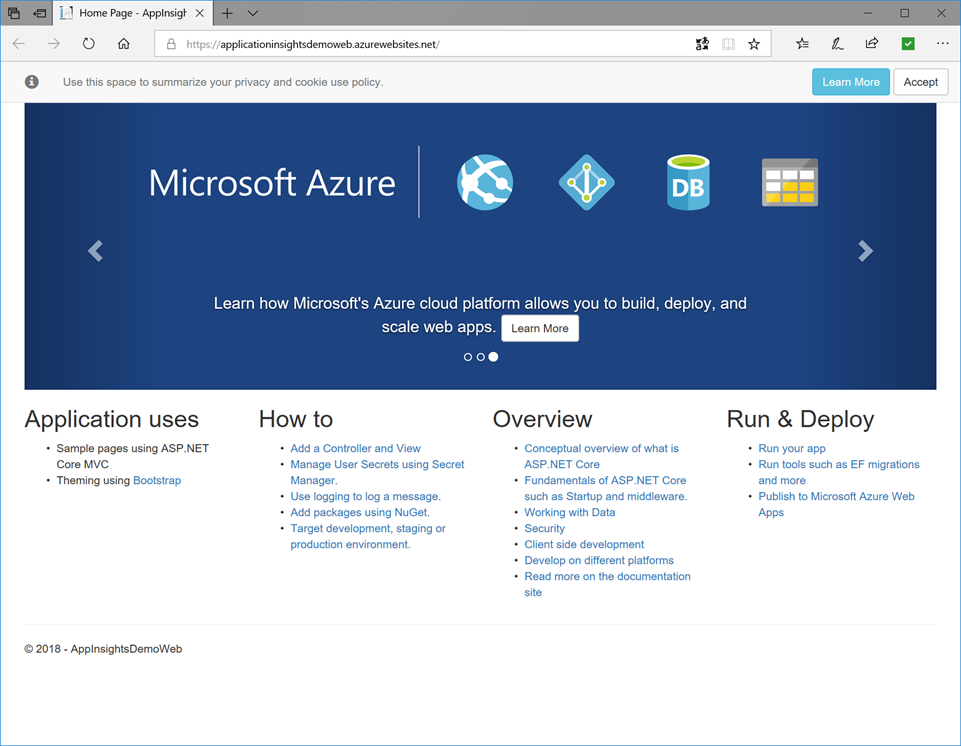
Task: Minimize the browser window
Action: pyautogui.click(x=868, y=13)
